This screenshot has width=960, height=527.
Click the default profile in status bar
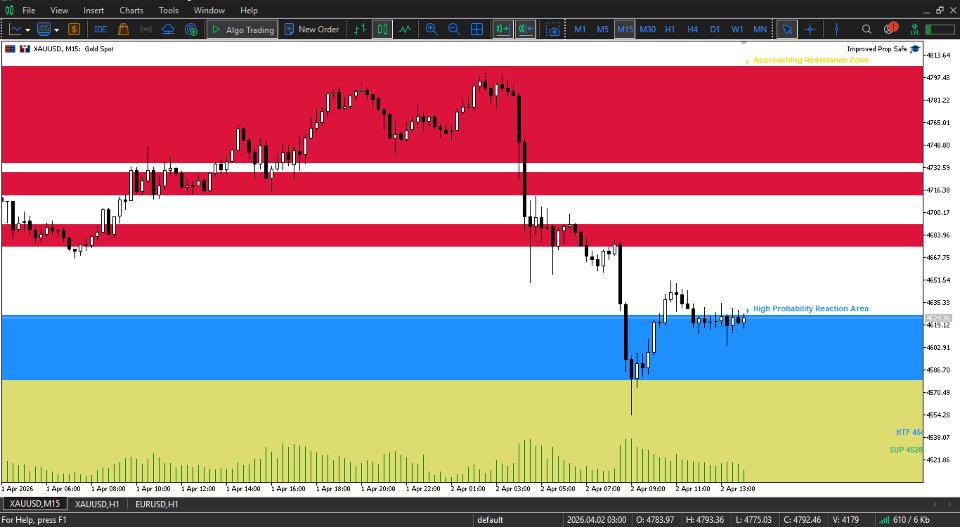point(490,520)
